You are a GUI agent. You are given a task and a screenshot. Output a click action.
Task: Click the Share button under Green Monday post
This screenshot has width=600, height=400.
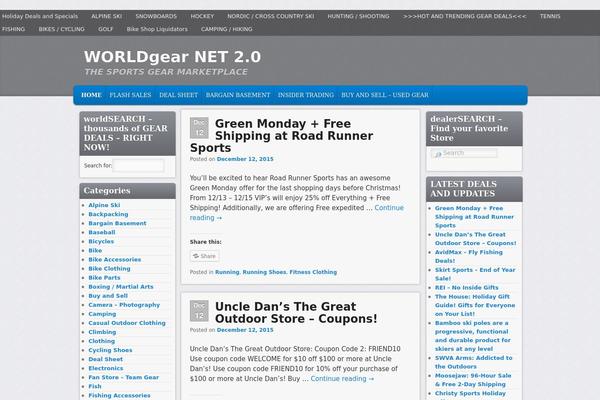point(205,256)
